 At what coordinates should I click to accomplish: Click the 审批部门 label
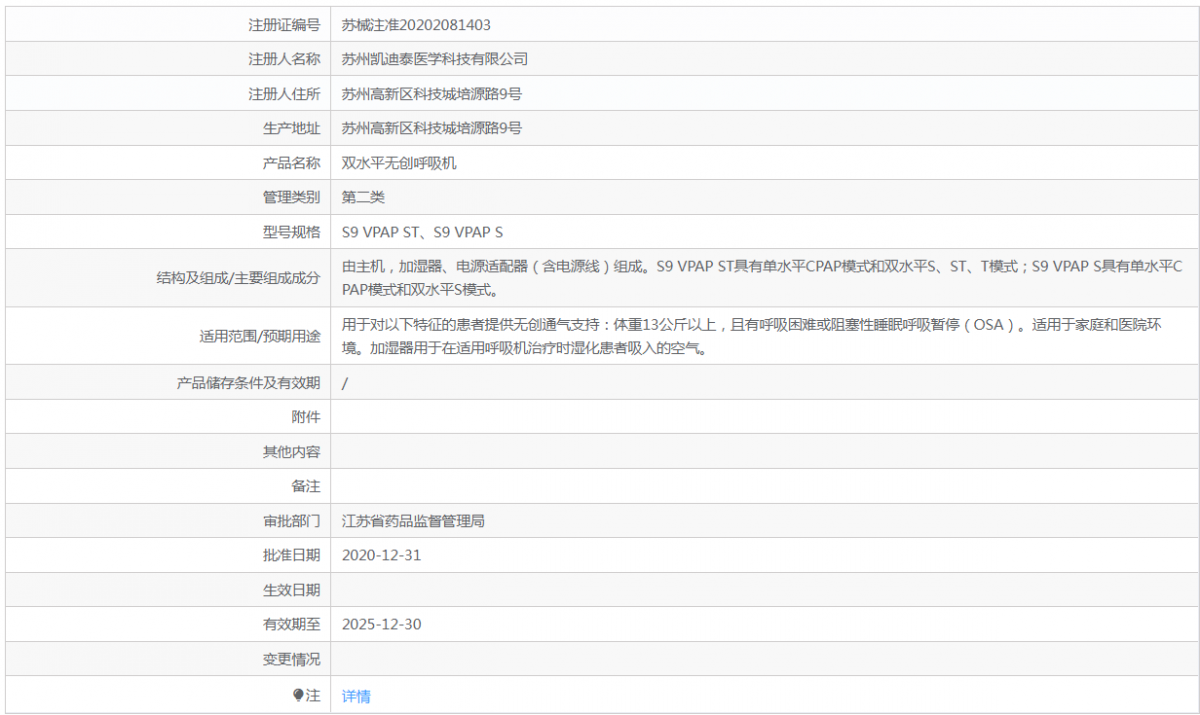291,521
